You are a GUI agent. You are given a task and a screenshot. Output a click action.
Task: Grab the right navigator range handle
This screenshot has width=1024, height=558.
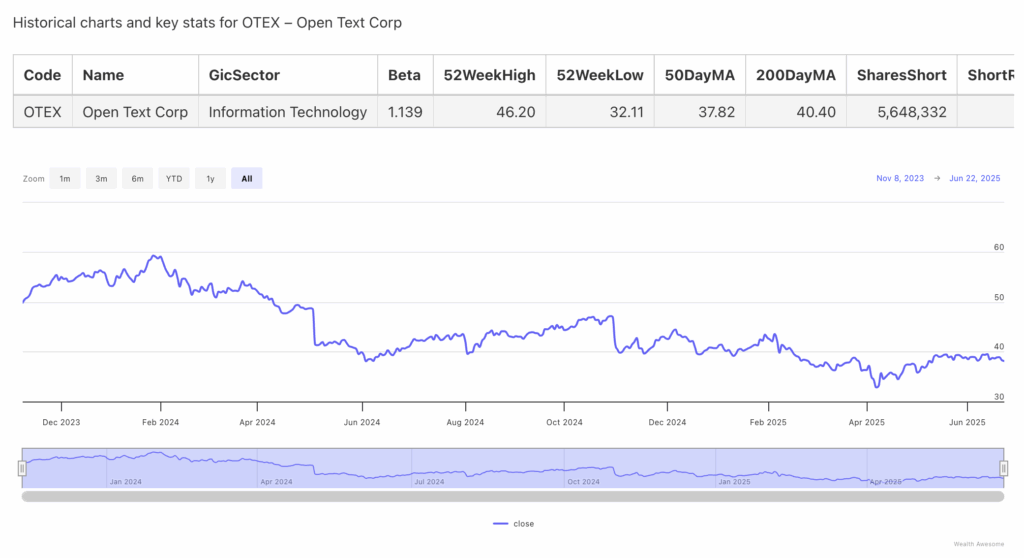[1004, 468]
